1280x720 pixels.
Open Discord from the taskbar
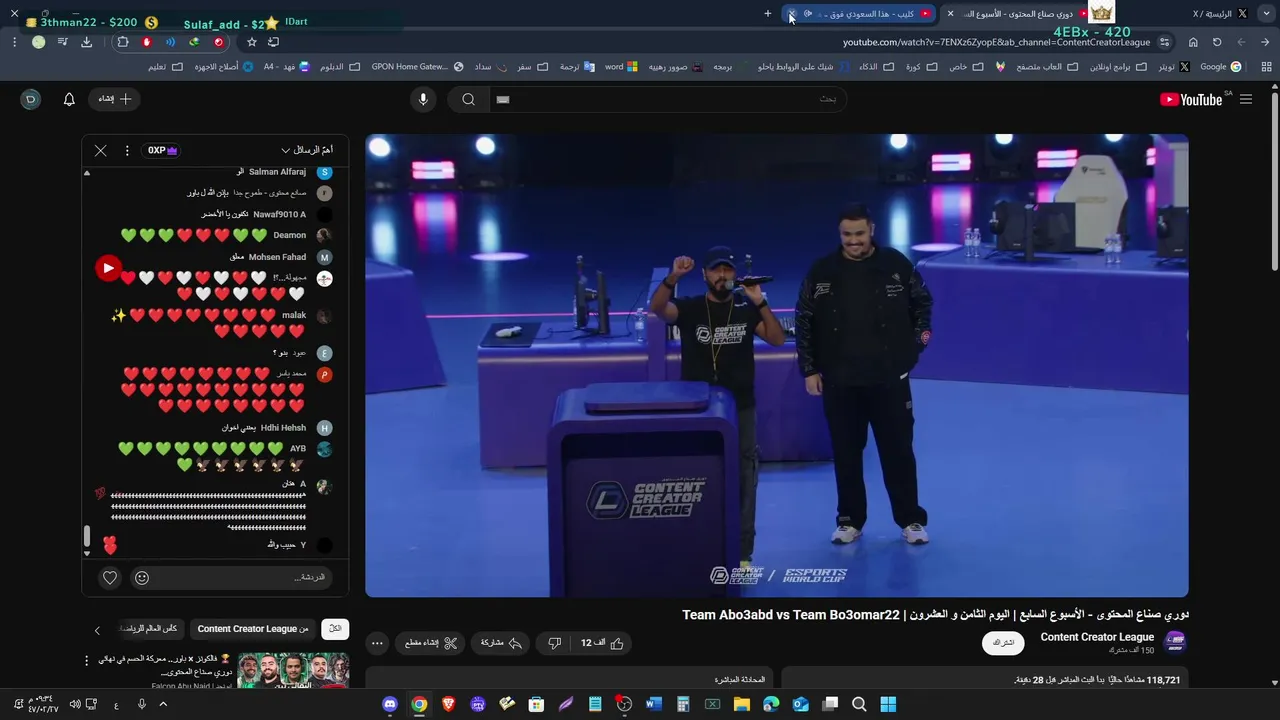pyautogui.click(x=390, y=704)
